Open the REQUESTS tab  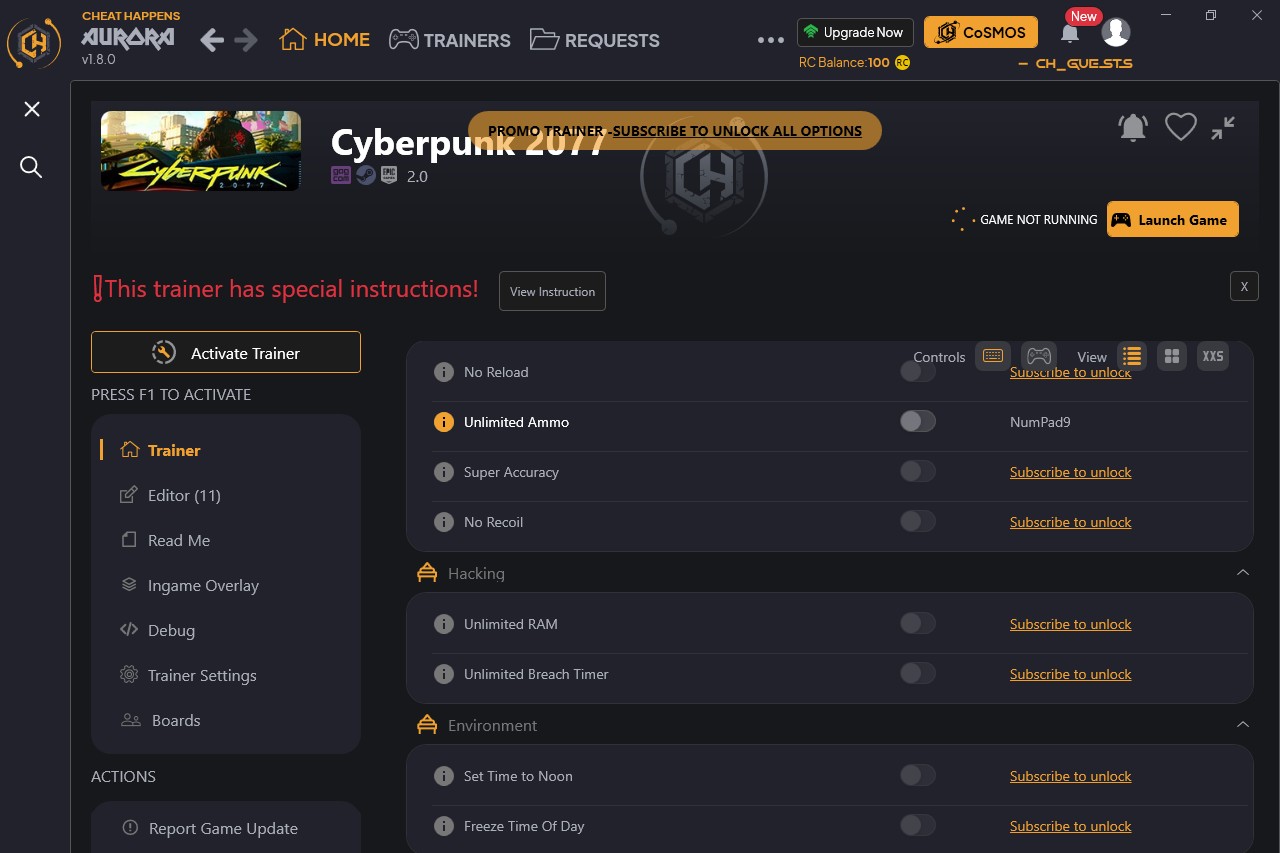point(595,40)
